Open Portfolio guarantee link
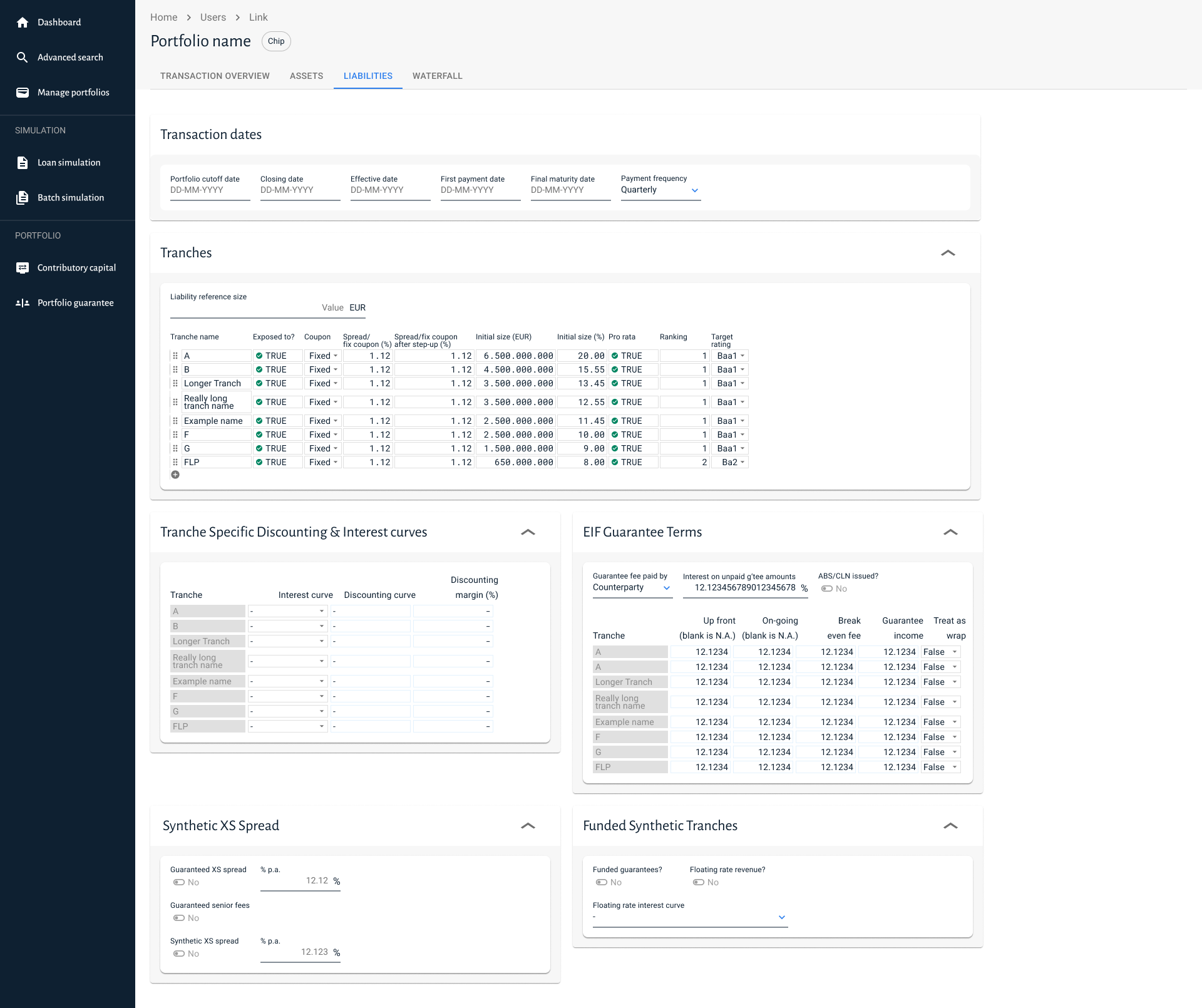The height and width of the screenshot is (1008, 1202). [68, 303]
